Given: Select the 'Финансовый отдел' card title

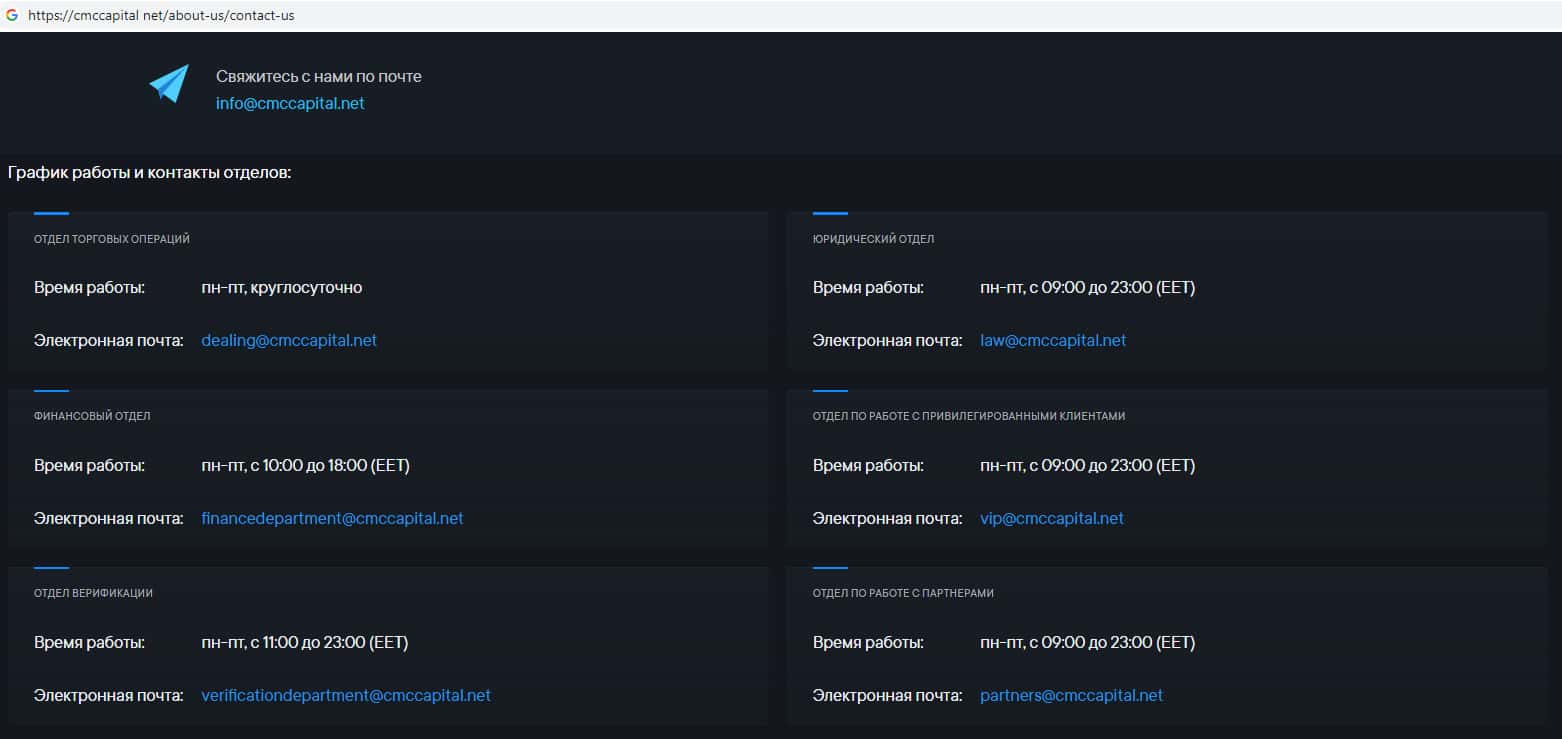Looking at the screenshot, I should pyautogui.click(x=92, y=416).
